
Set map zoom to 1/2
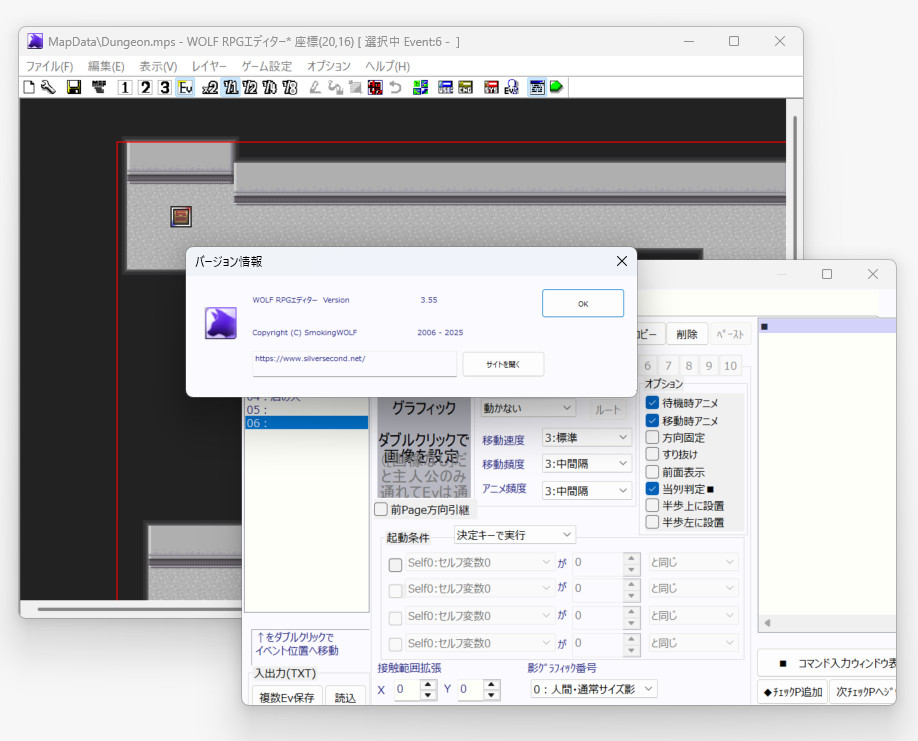250,88
